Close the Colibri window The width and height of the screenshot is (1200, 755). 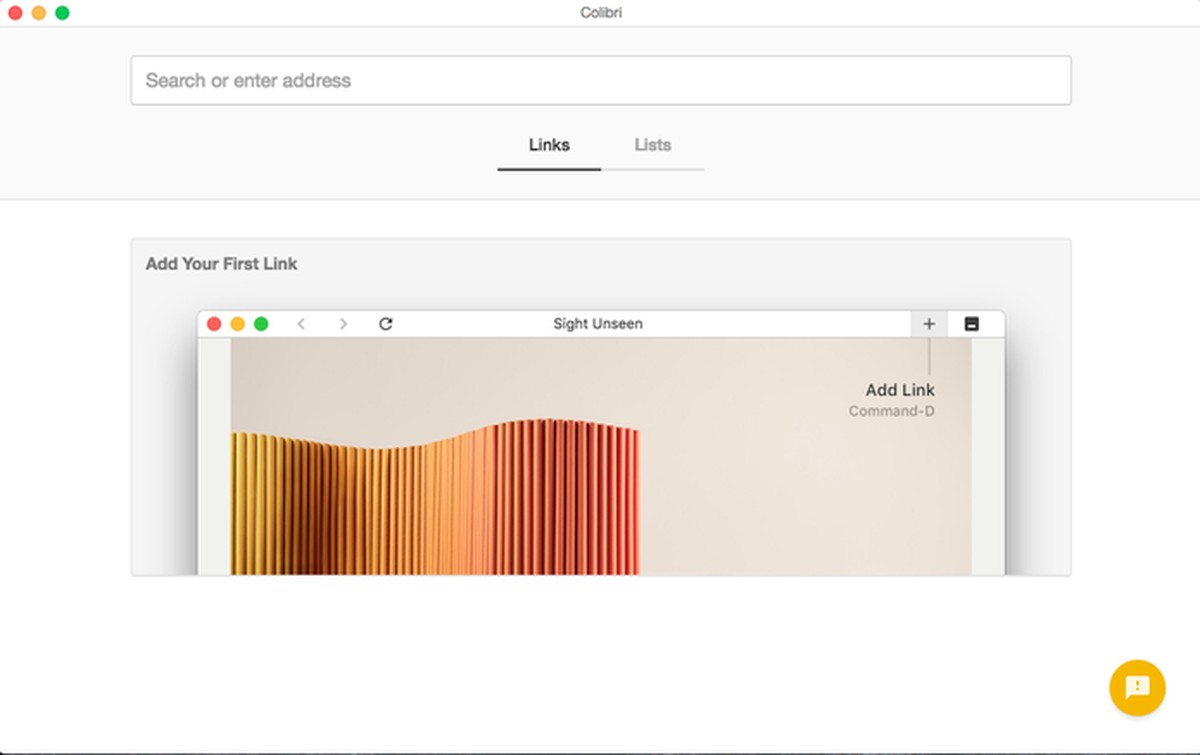15,13
